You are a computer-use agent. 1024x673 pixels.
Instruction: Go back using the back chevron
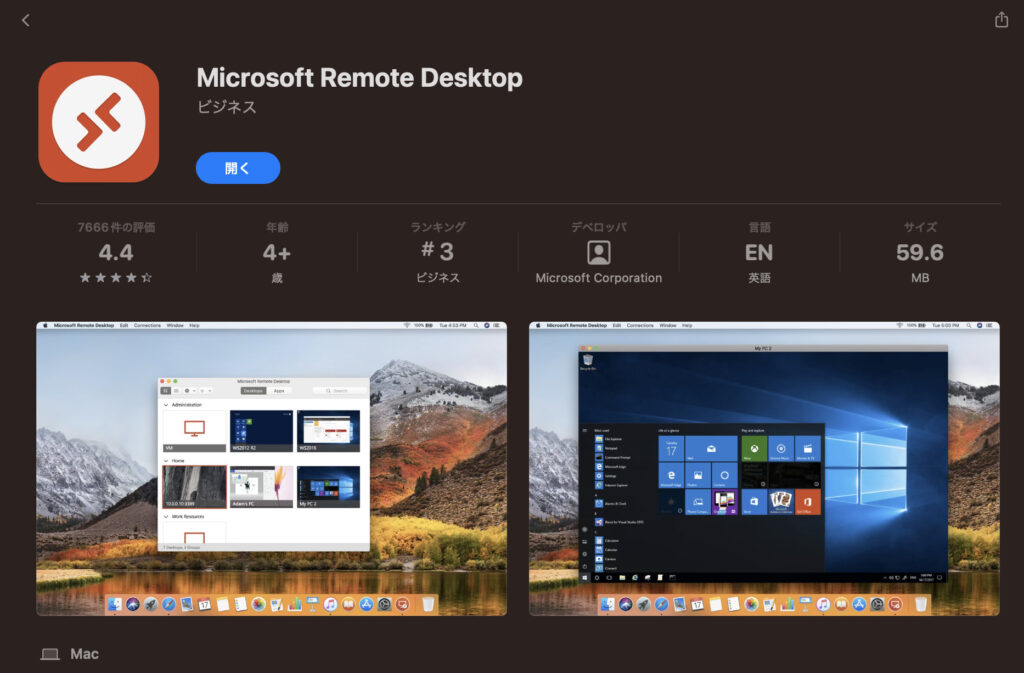pyautogui.click(x=25, y=20)
